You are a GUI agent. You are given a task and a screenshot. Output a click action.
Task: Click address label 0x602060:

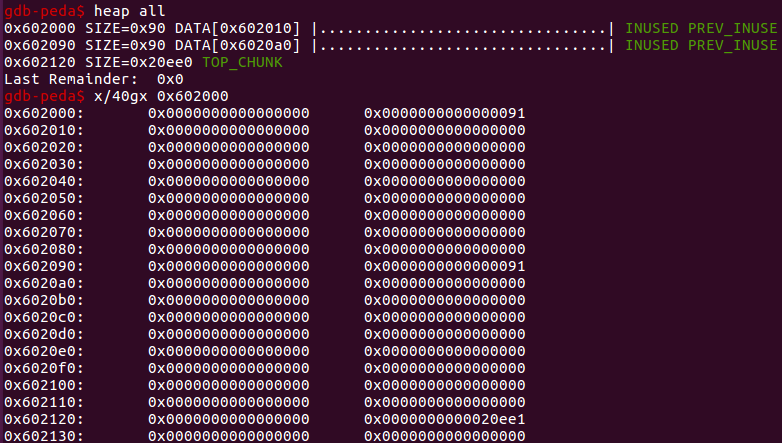[44, 215]
